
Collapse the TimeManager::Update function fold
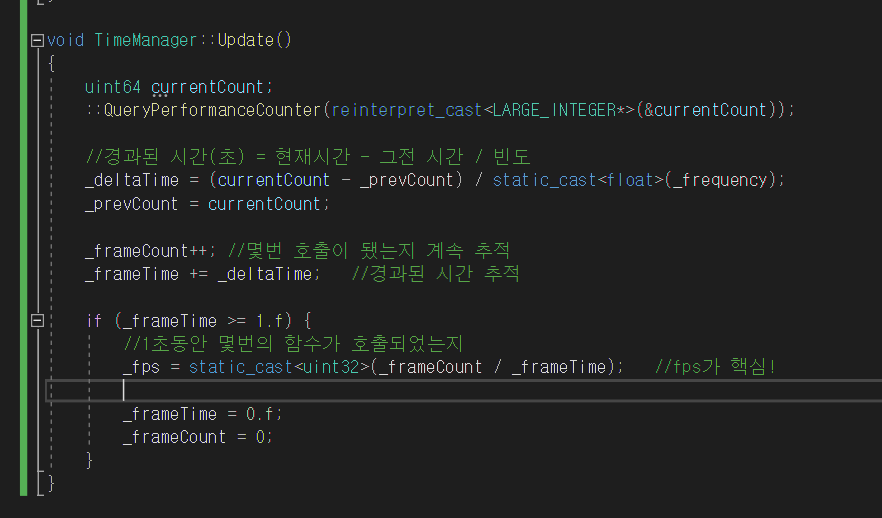click(x=37, y=40)
